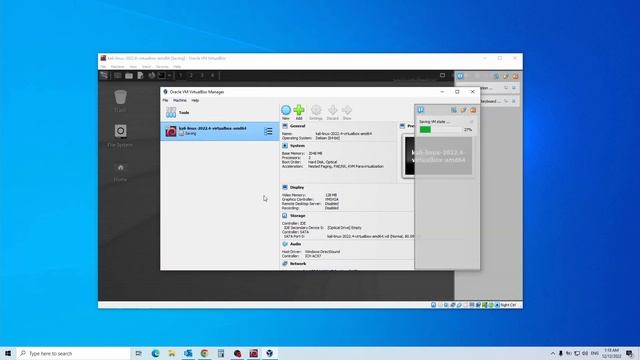Open the Windows notification center icon
Image resolution: width=640 pixels, height=360 pixels.
coord(629,353)
